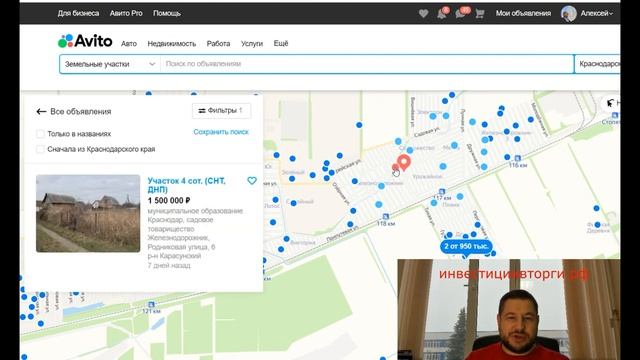Open Работа category
This screenshot has height=360, width=640.
click(218, 44)
